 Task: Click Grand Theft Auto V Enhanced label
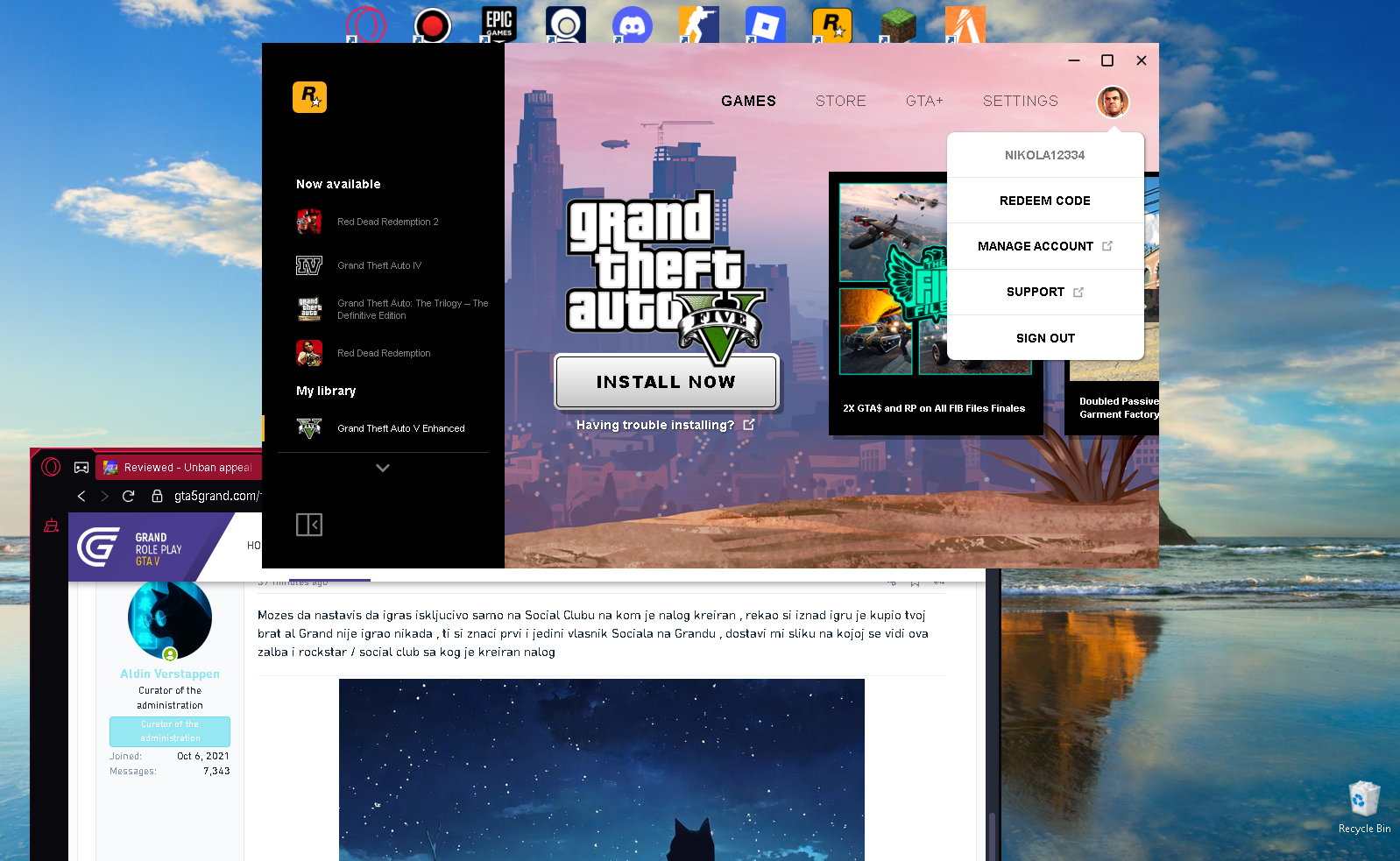pos(401,428)
